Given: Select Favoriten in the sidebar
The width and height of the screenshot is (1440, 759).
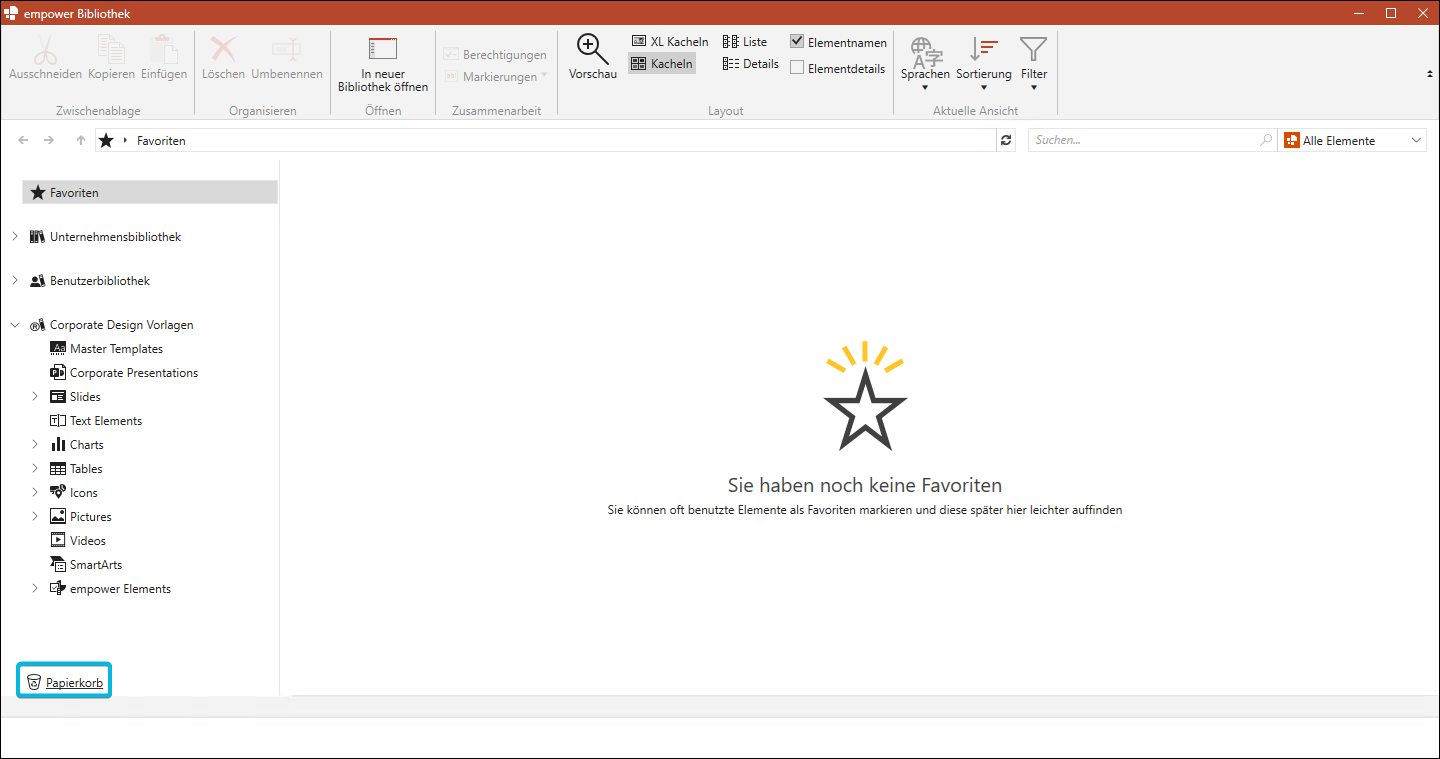Looking at the screenshot, I should [150, 193].
